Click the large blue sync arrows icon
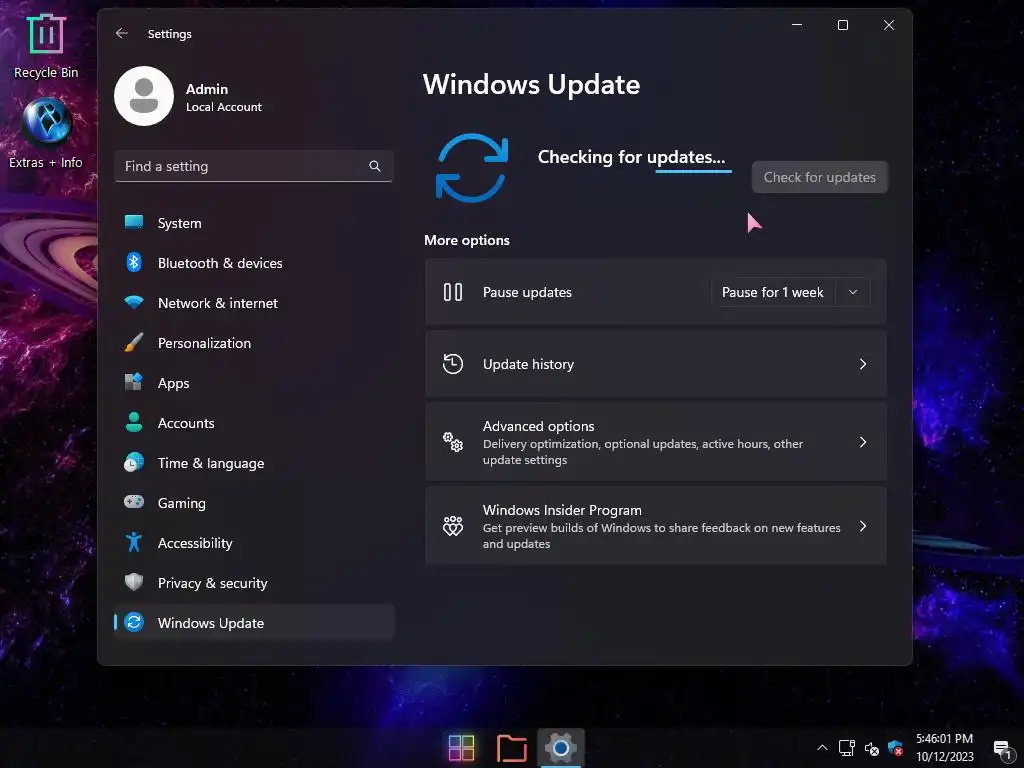 tap(472, 168)
